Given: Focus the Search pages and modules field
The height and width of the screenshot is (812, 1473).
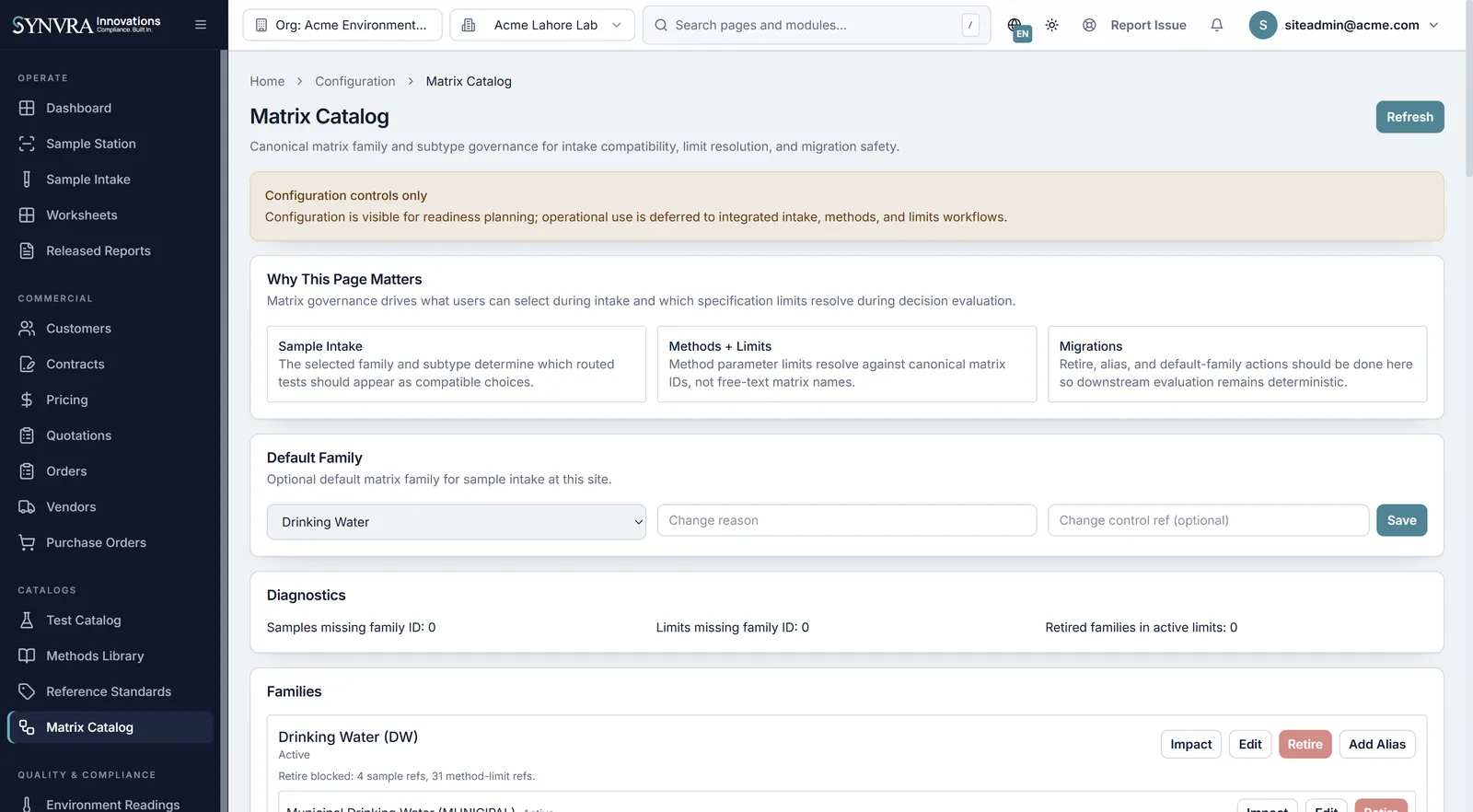Looking at the screenshot, I should pyautogui.click(x=817, y=25).
